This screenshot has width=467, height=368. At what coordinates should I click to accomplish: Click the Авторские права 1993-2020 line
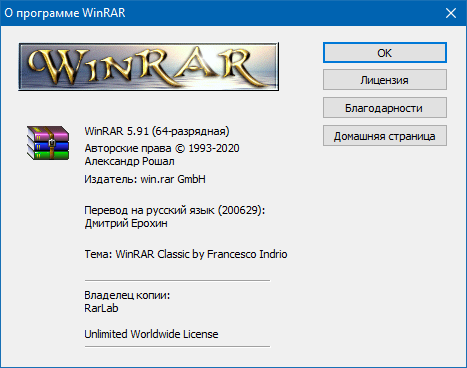click(x=162, y=148)
